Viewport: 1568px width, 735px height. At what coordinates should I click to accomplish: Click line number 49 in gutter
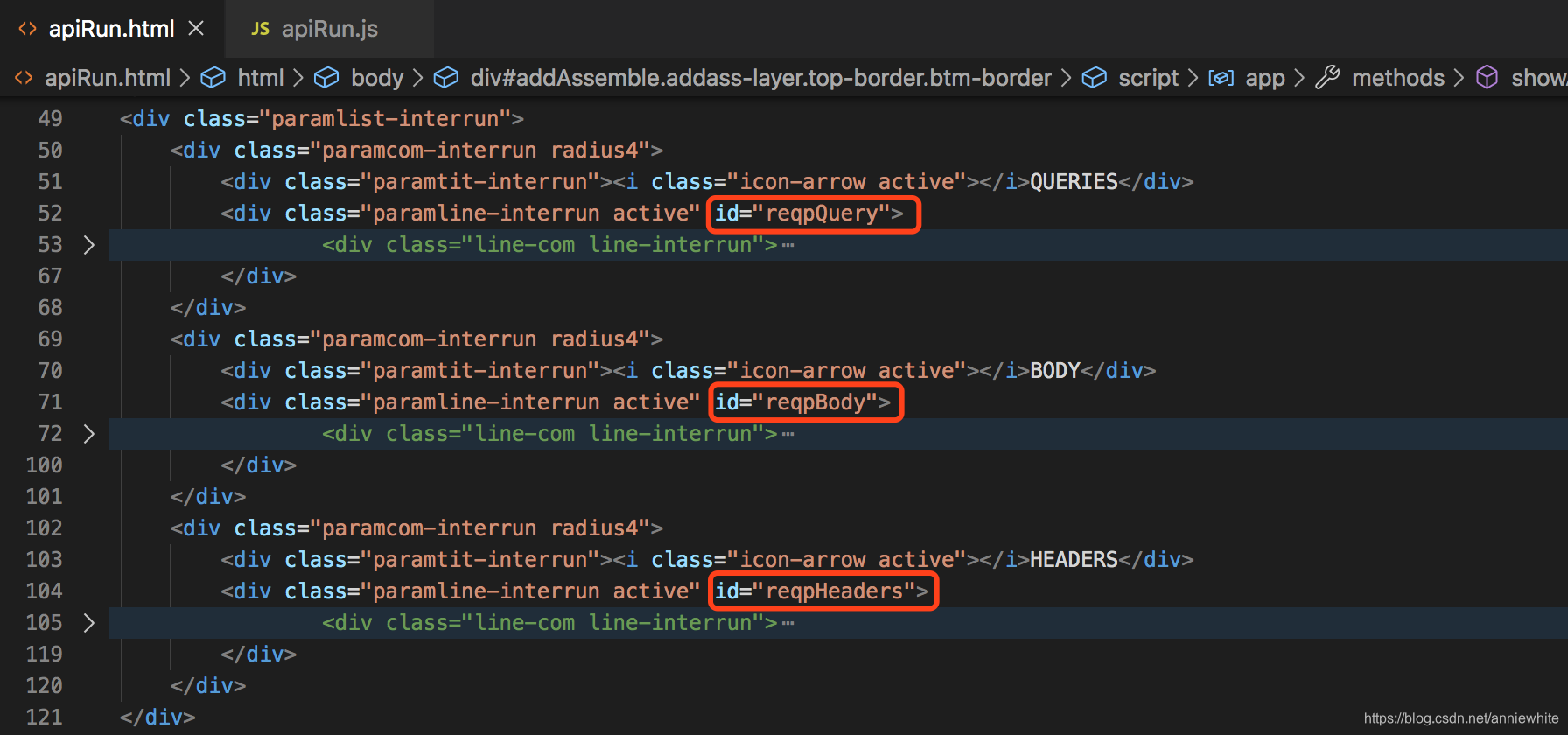click(50, 119)
